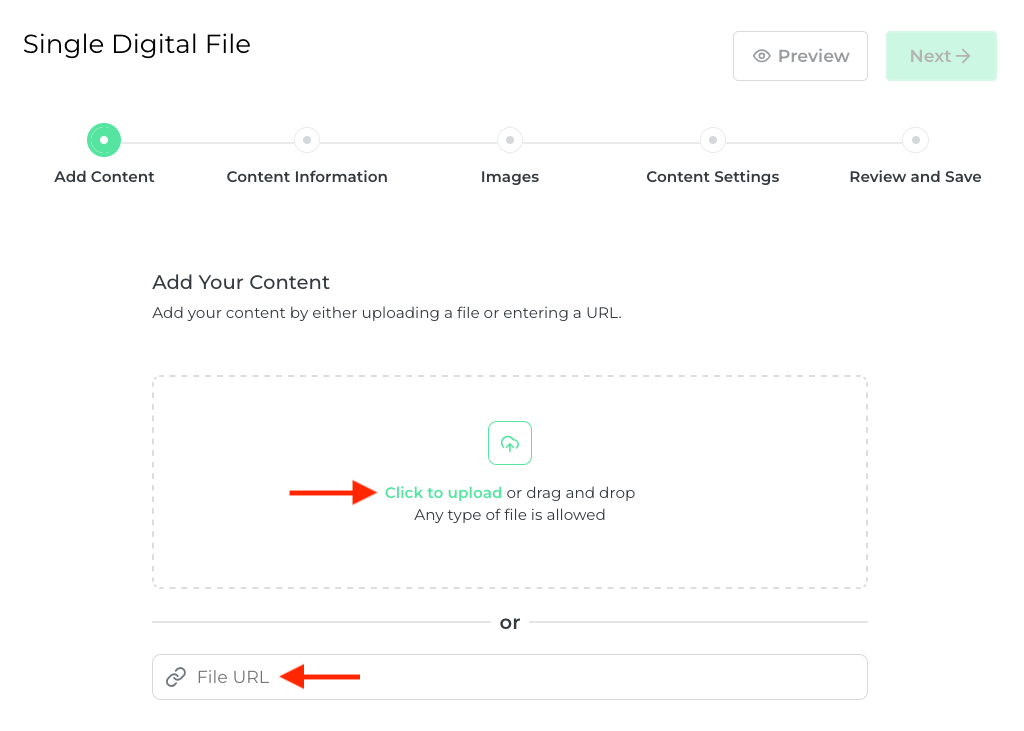Select the Images step circle
1024x731 pixels.
(510, 140)
